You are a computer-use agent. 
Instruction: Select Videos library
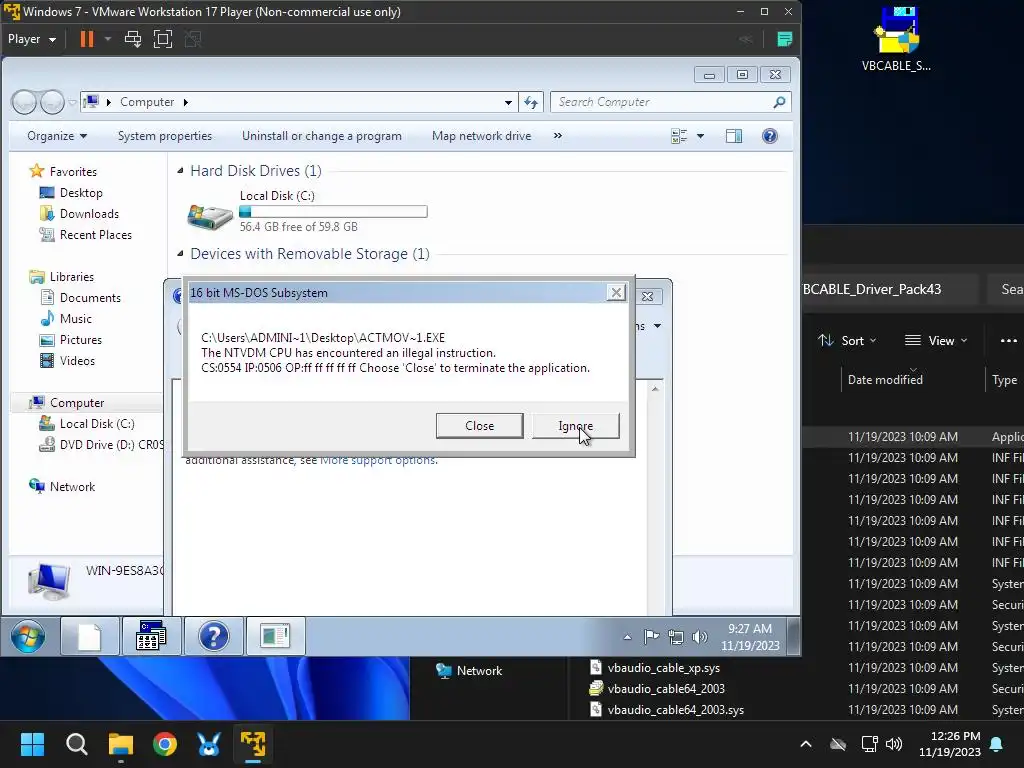(77, 360)
